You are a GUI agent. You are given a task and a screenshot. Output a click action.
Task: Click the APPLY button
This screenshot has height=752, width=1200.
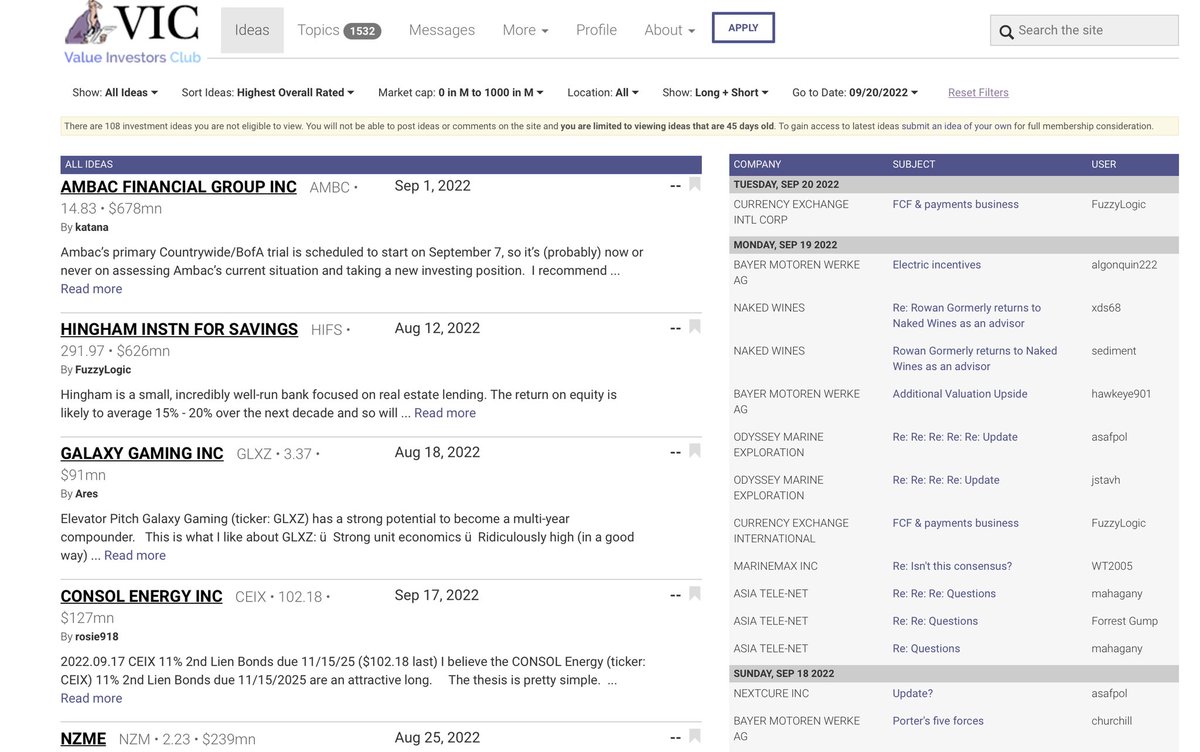(x=743, y=28)
